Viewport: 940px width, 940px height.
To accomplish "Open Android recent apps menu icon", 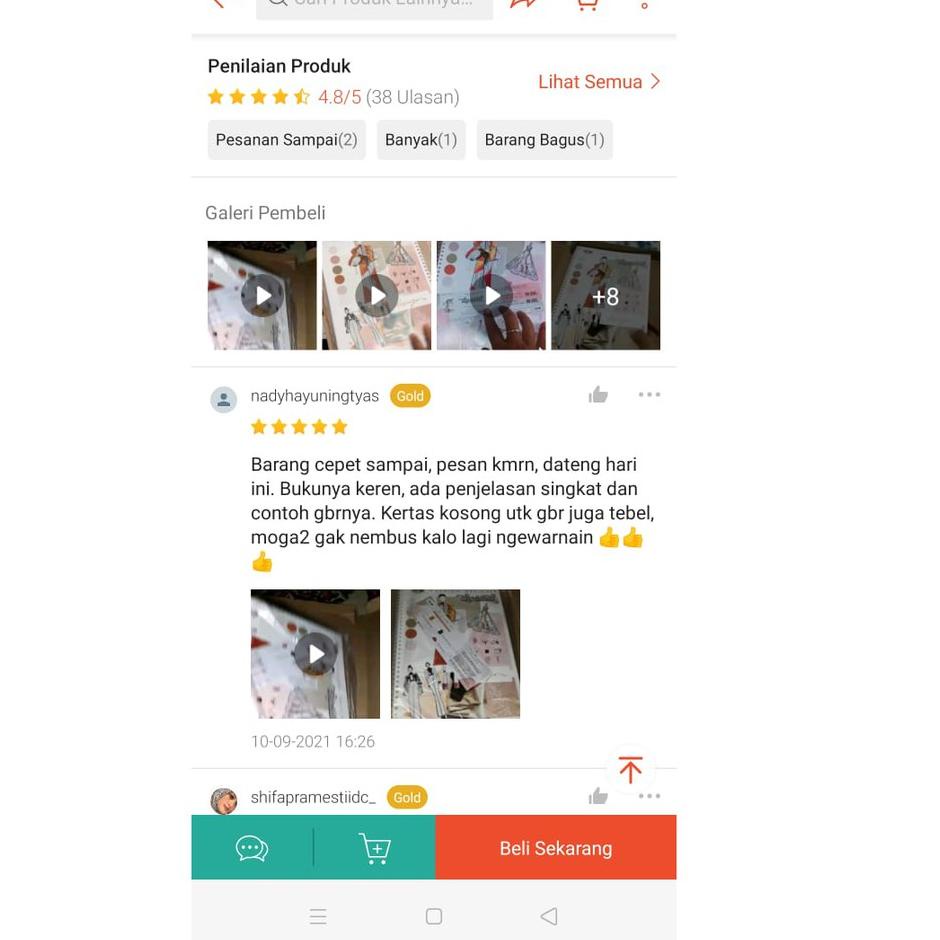I will click(x=318, y=916).
